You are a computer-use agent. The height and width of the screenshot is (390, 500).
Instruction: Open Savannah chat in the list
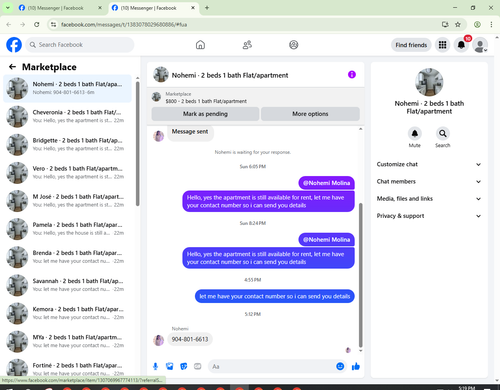click(67, 285)
